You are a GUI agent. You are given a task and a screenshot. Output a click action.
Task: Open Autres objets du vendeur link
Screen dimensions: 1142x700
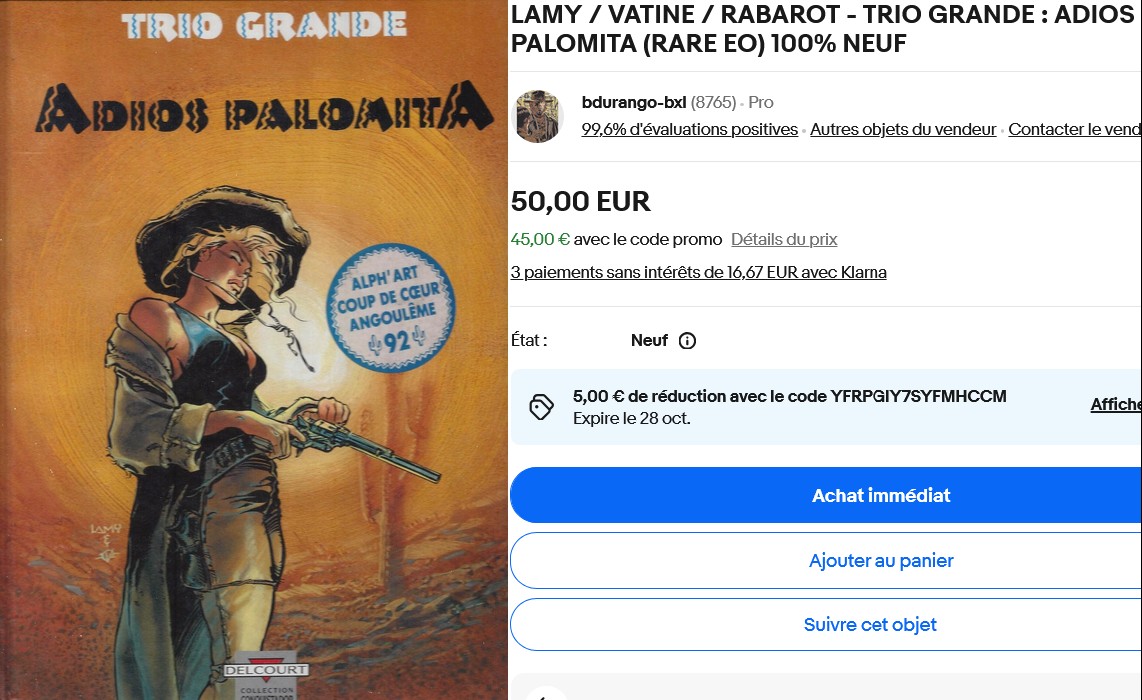pyautogui.click(x=903, y=129)
